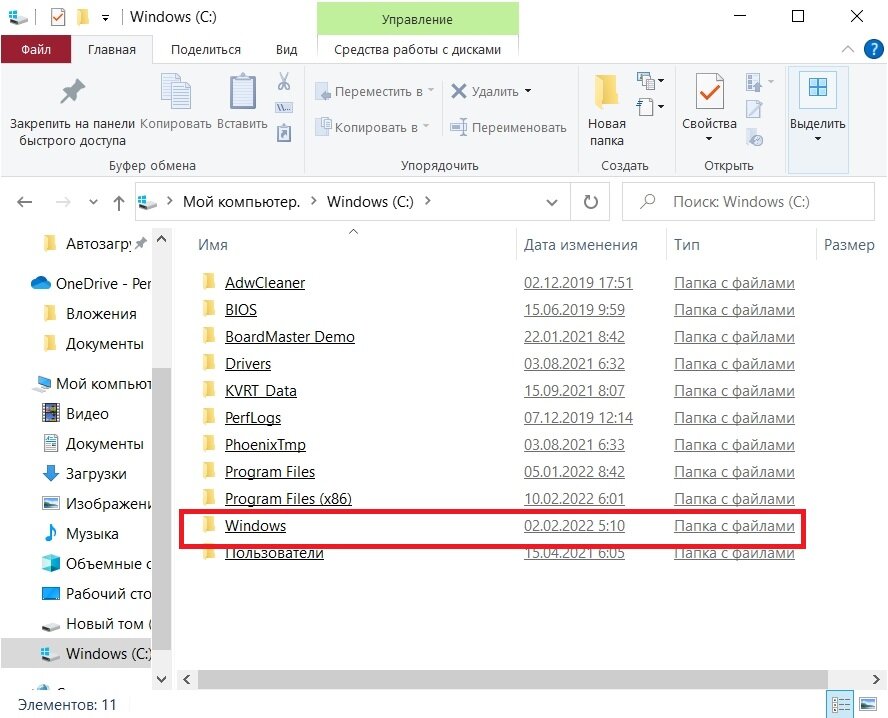Click the Вставить (Paste) clipboard icon
The width and height of the screenshot is (888, 718).
tap(242, 91)
